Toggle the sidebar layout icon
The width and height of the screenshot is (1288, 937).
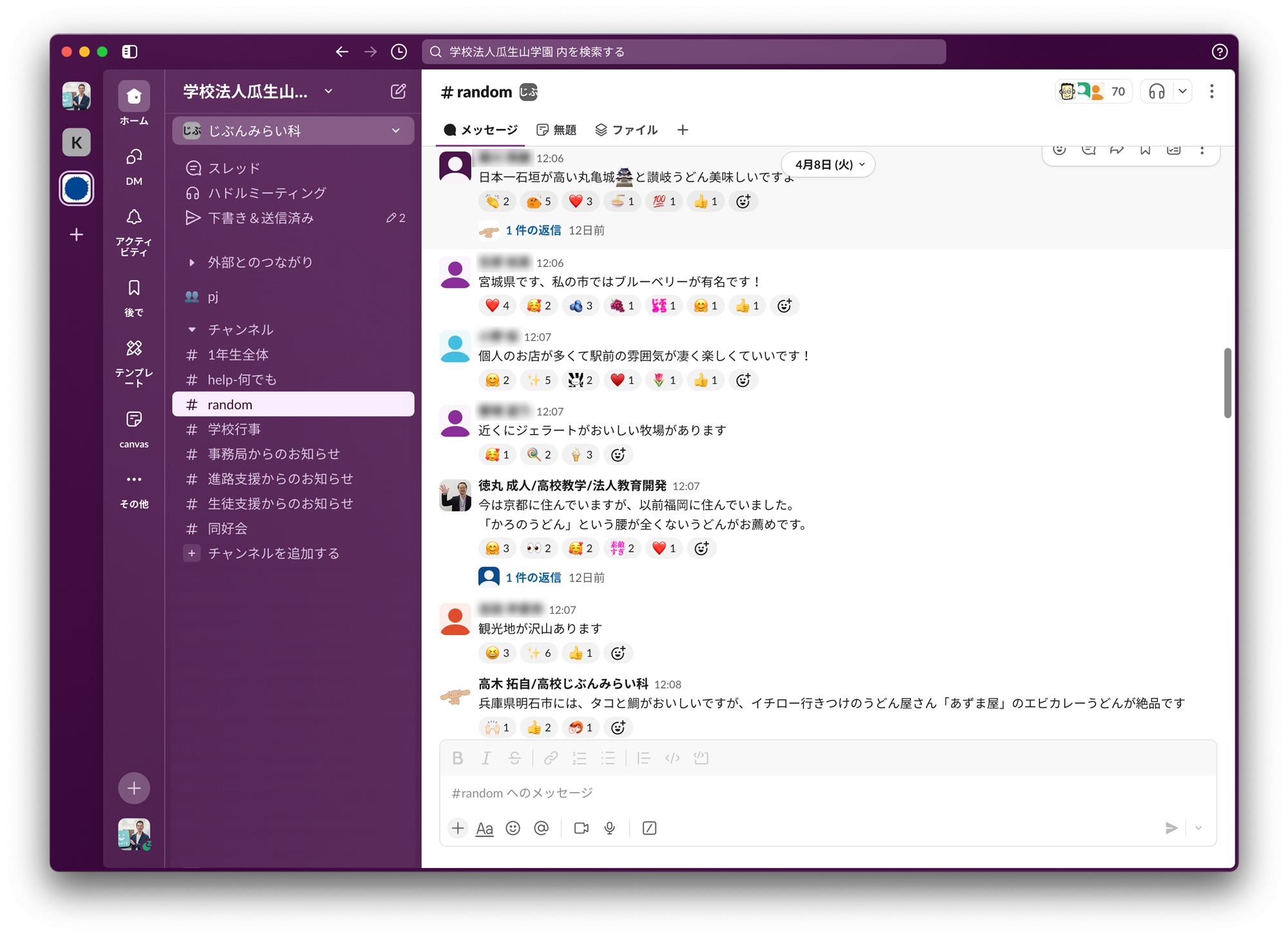coord(129,52)
